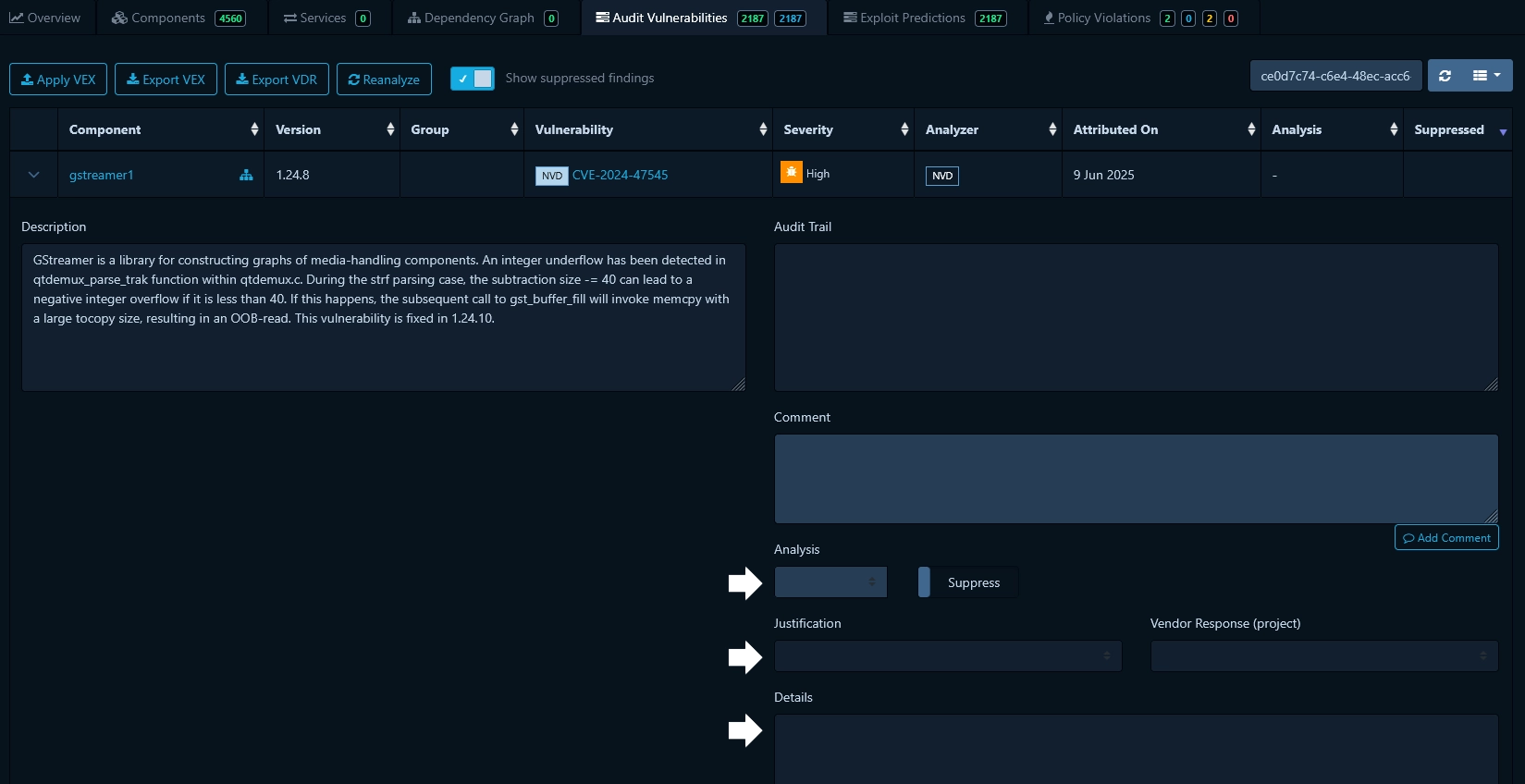Image resolution: width=1525 pixels, height=784 pixels.
Task: Open the Dependency Graph tab
Action: 482,18
